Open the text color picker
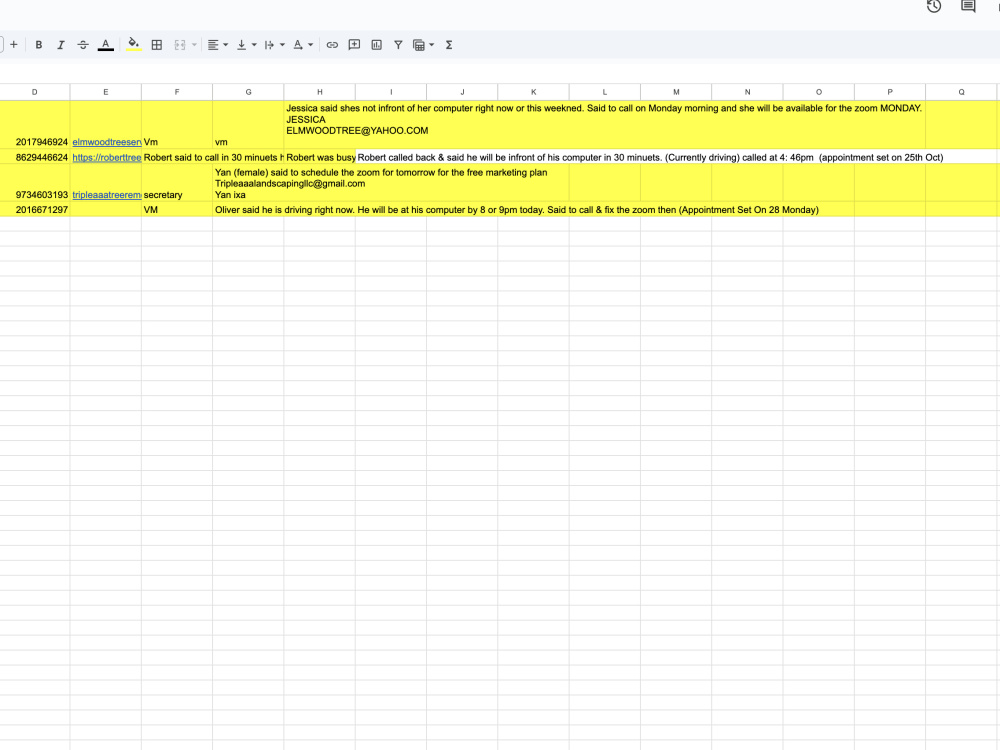Screen dimensions: 1000x750 coord(106,45)
